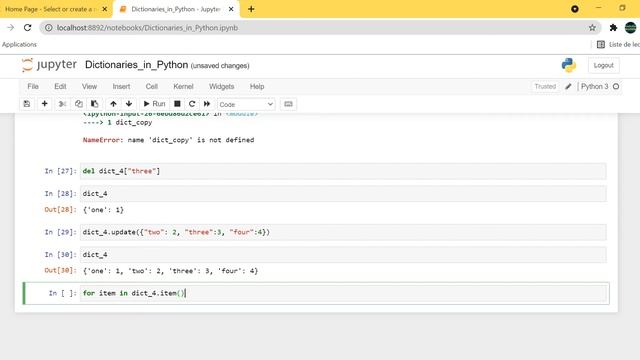Bookmark this page star icon
Screen dimensions: 640x360
(x=592, y=28)
